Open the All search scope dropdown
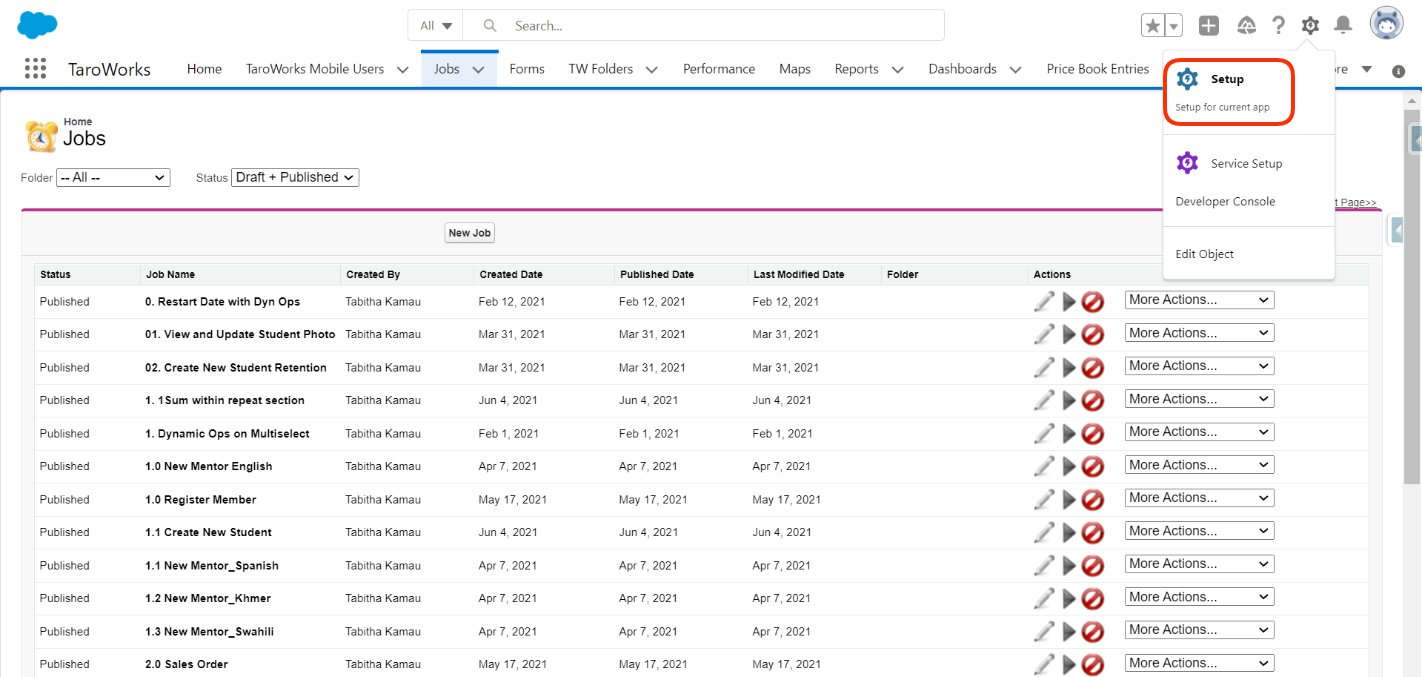The width and height of the screenshot is (1422, 677). click(437, 26)
